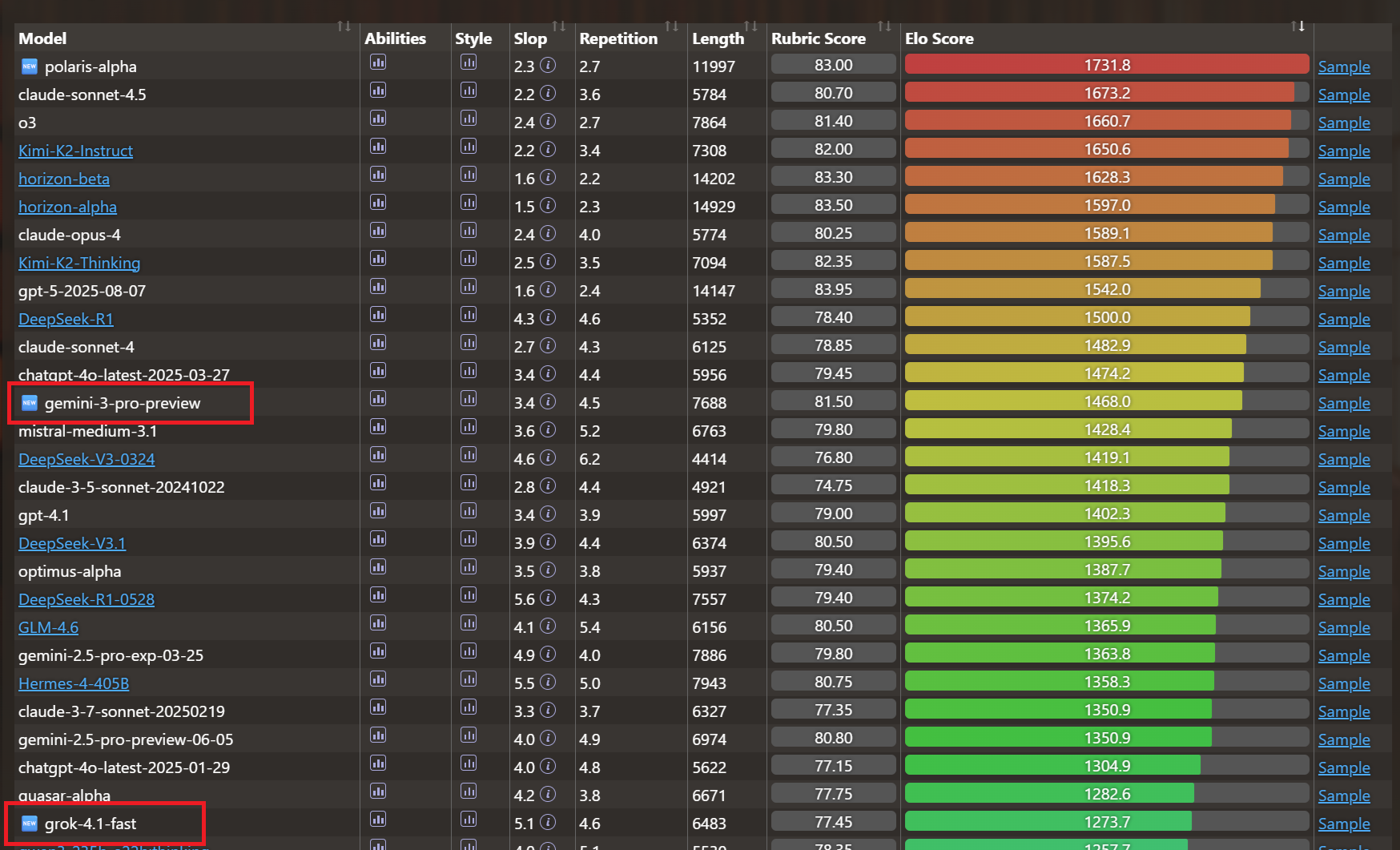Select repetition value 6.2
Screen dimensions: 1400x850
(x=589, y=459)
